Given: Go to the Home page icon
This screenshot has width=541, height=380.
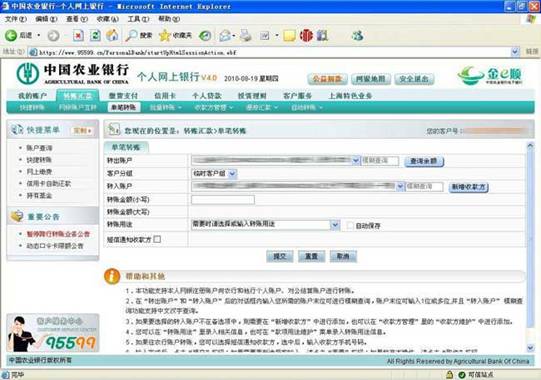Looking at the screenshot, I should 112,35.
